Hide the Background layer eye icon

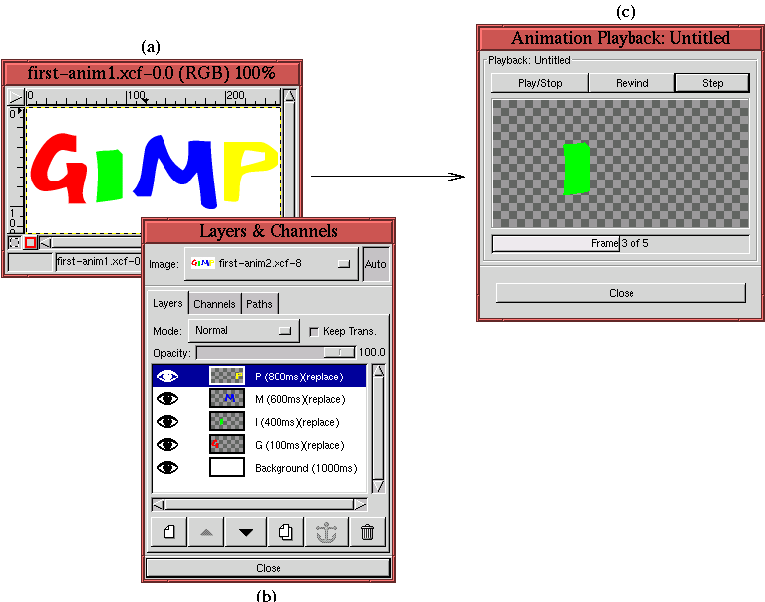(167, 468)
